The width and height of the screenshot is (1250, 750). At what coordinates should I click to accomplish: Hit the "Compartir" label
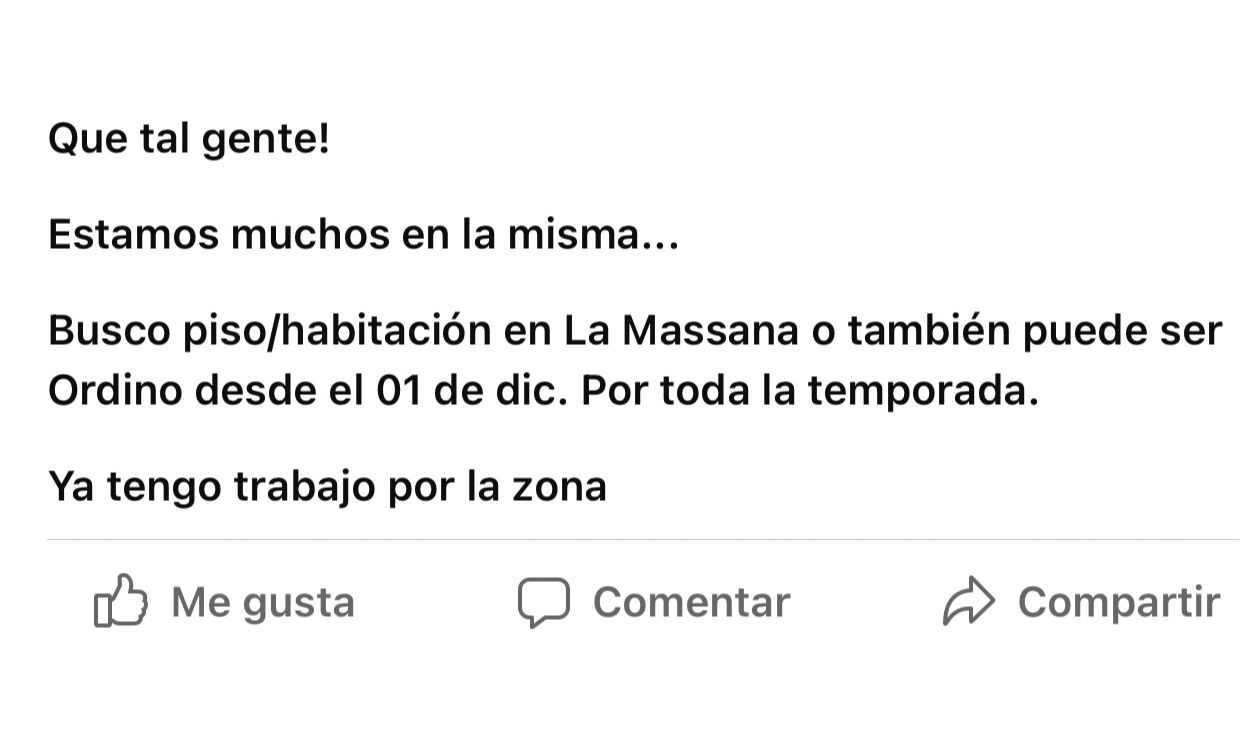(x=1118, y=602)
